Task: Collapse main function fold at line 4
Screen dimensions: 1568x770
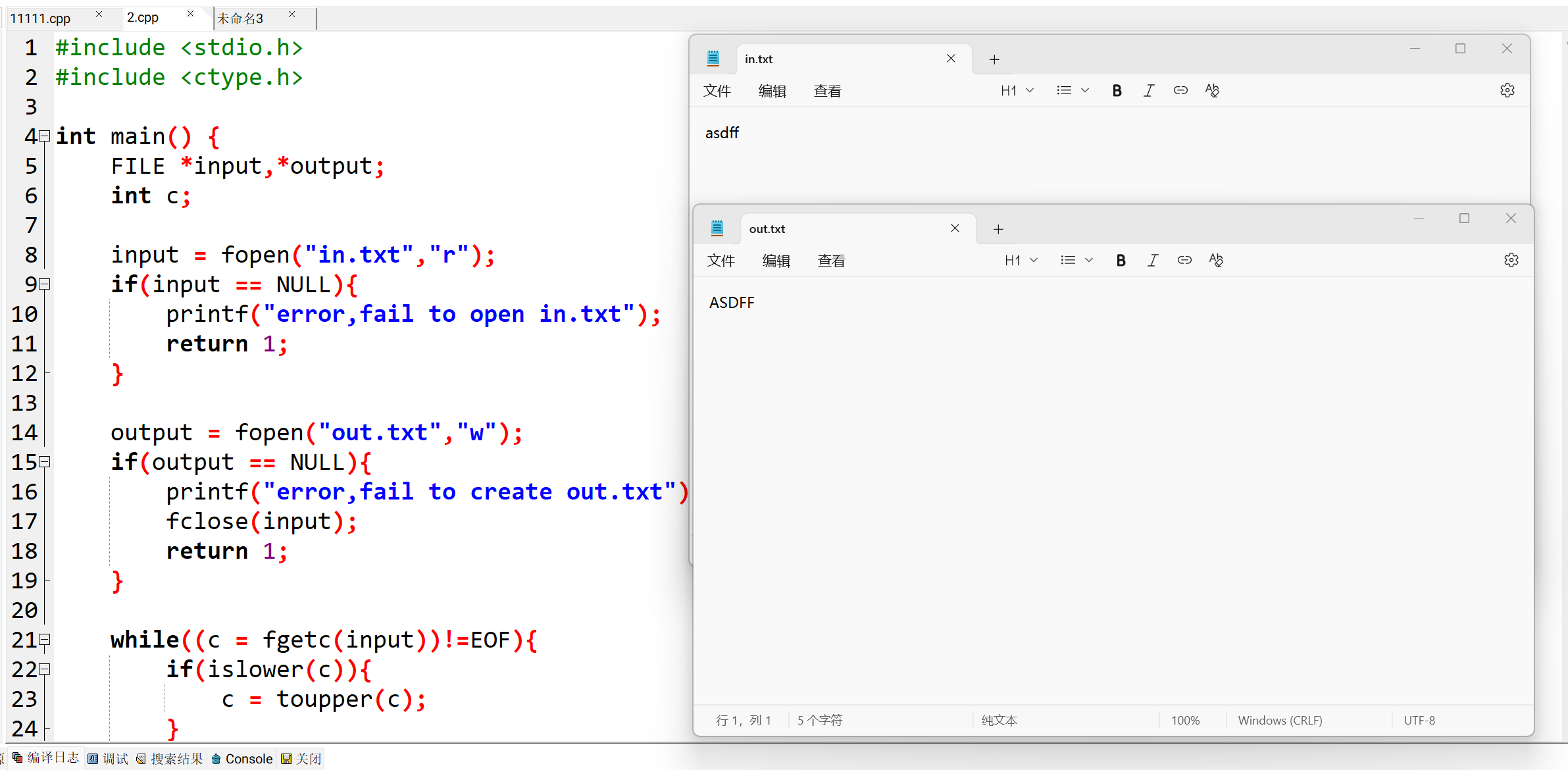Action: click(x=45, y=136)
